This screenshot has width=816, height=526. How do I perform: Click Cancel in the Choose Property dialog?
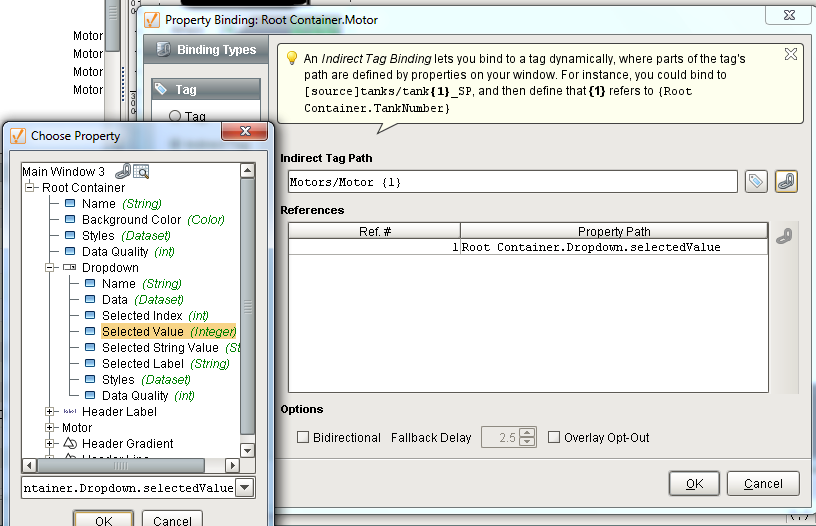pyautogui.click(x=172, y=519)
